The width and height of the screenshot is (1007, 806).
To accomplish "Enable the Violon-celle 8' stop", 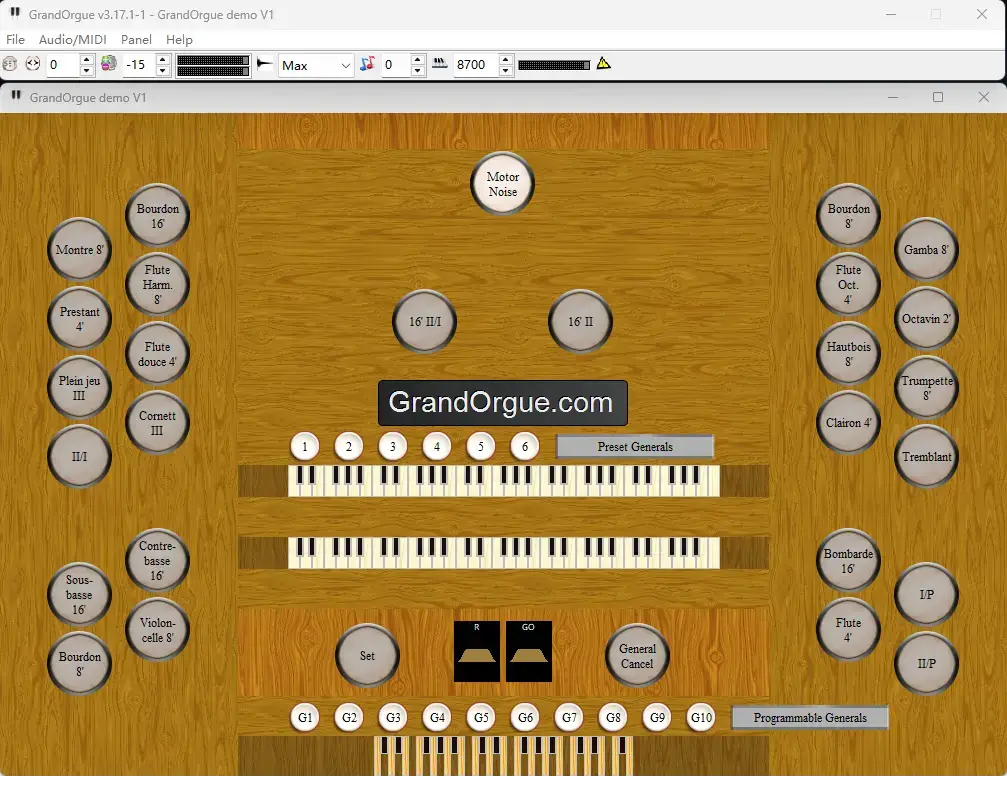I will click(x=157, y=630).
